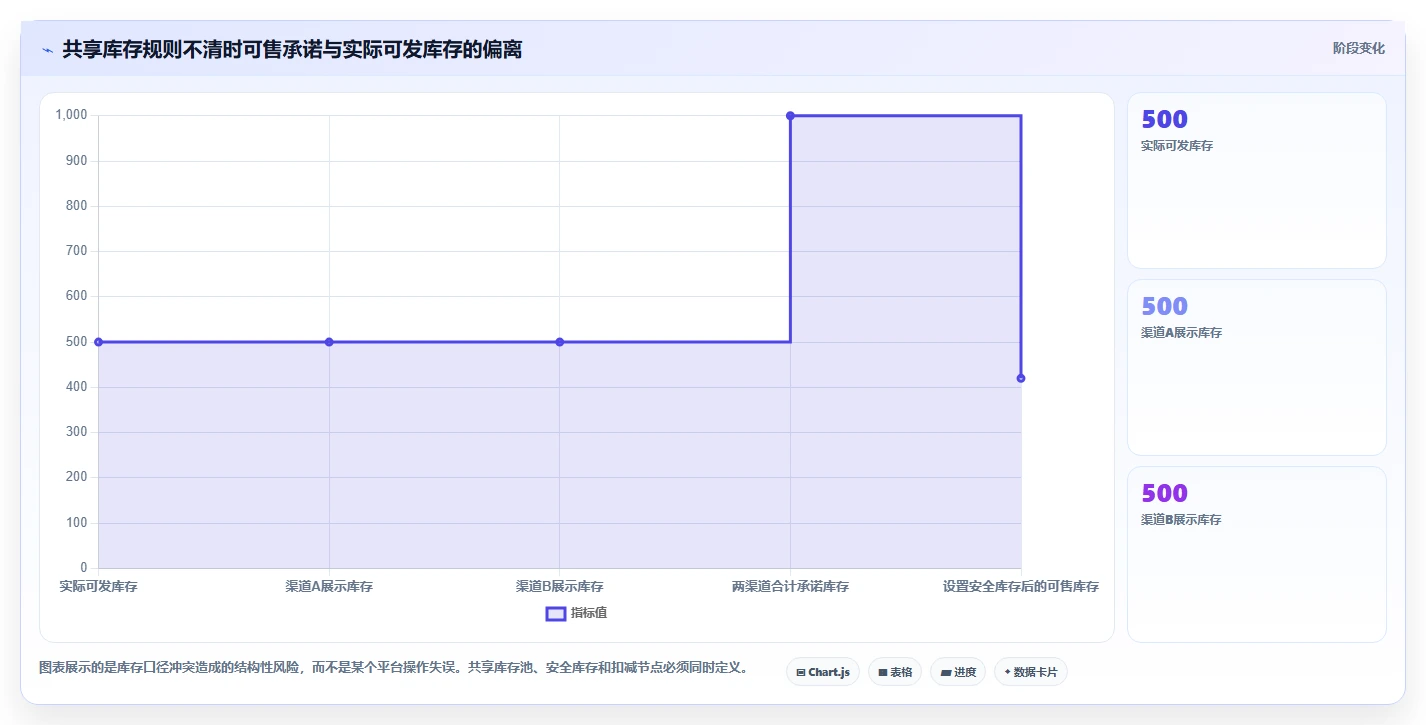
Task: Click the y-axis value 1,000
Action: pos(71,115)
